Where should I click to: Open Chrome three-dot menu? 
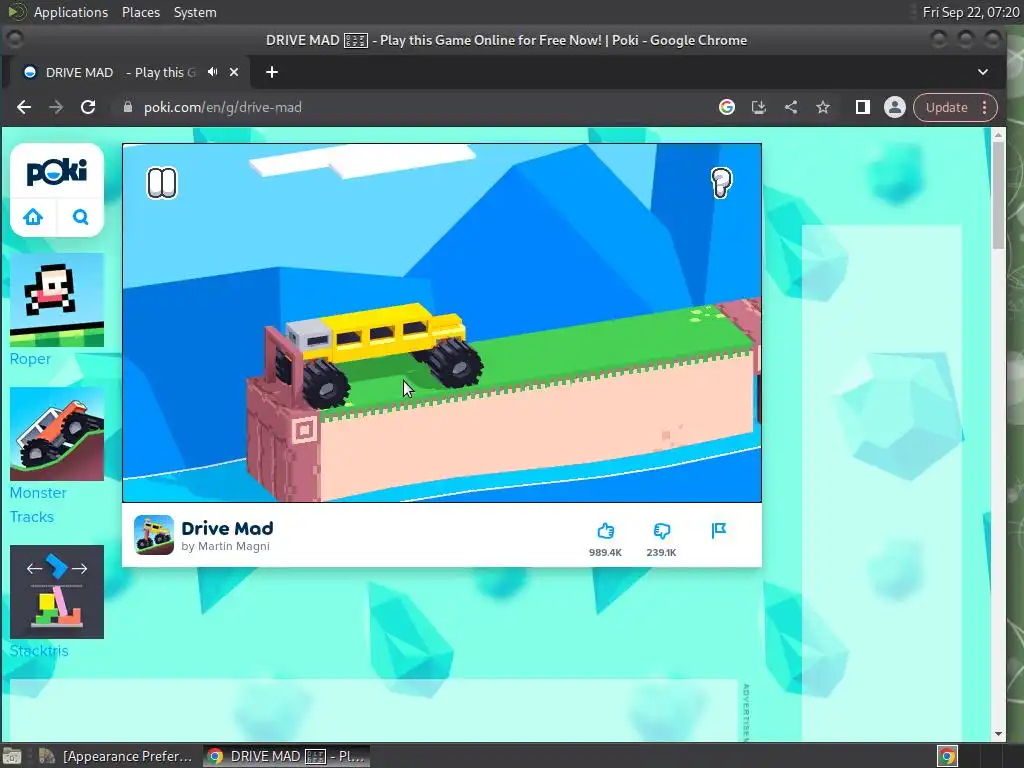click(x=985, y=107)
